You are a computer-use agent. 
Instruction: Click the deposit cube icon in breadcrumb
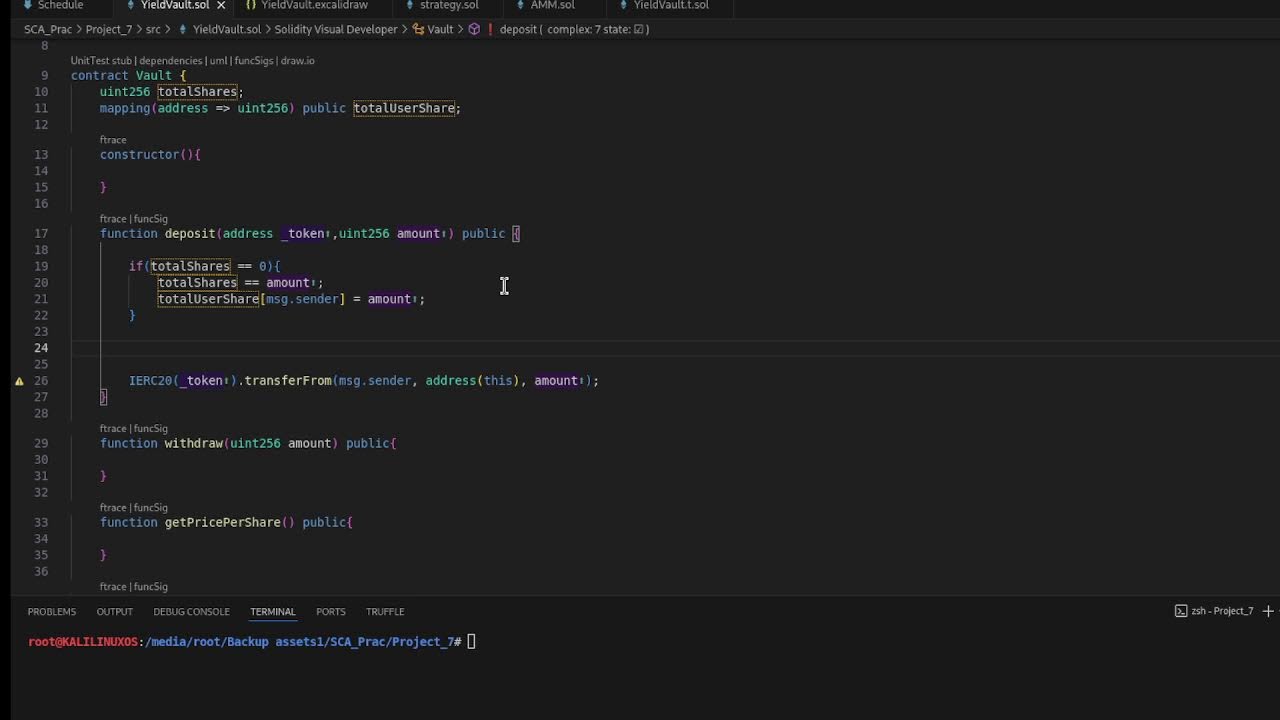(x=474, y=29)
